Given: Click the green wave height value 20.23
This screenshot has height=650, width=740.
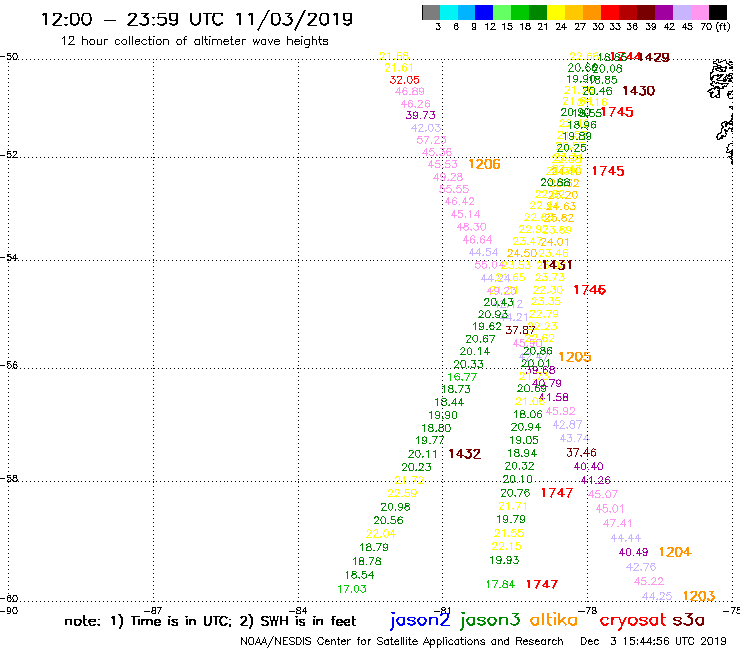Looking at the screenshot, I should (416, 467).
